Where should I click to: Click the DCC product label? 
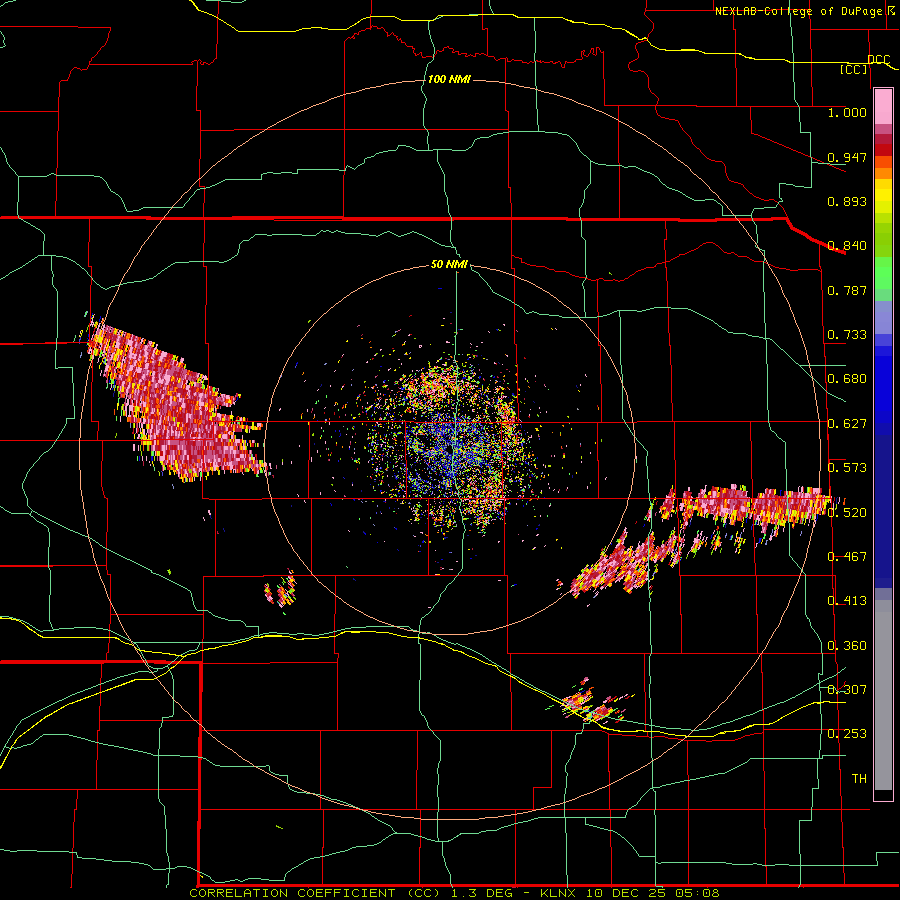point(879,60)
